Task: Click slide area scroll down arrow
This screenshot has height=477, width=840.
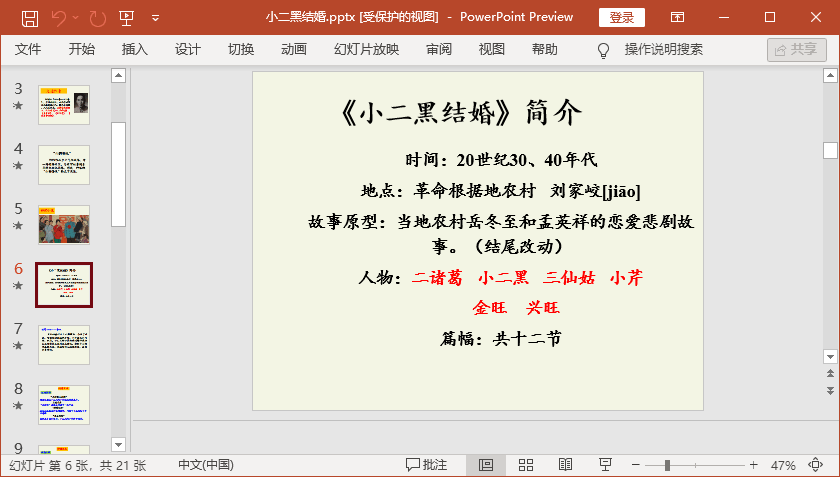Action: 830,356
